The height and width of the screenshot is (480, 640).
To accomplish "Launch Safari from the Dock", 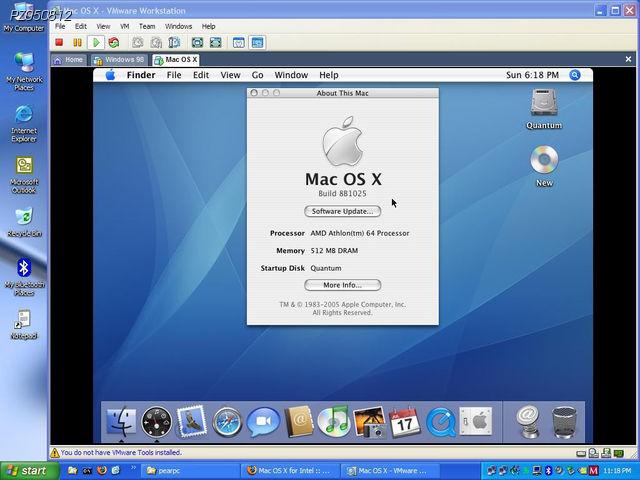I will coord(227,422).
